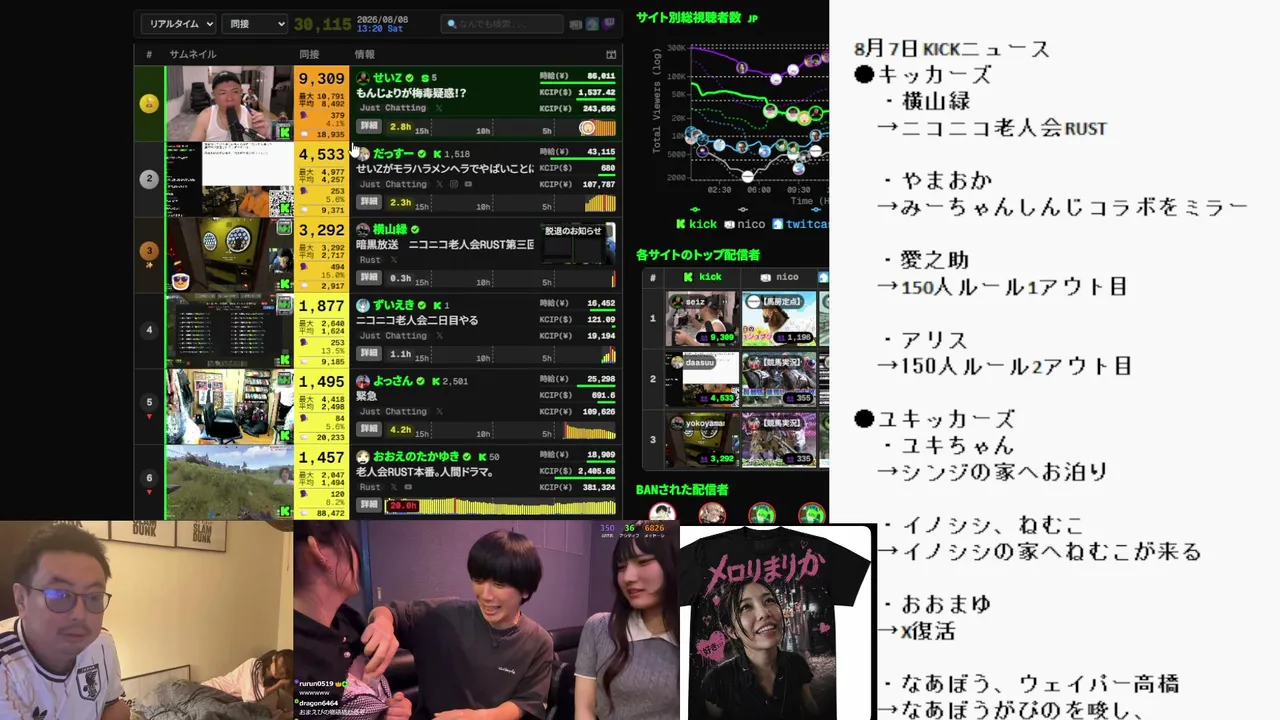
Task: Open せいZ channel name link
Action: (387, 77)
